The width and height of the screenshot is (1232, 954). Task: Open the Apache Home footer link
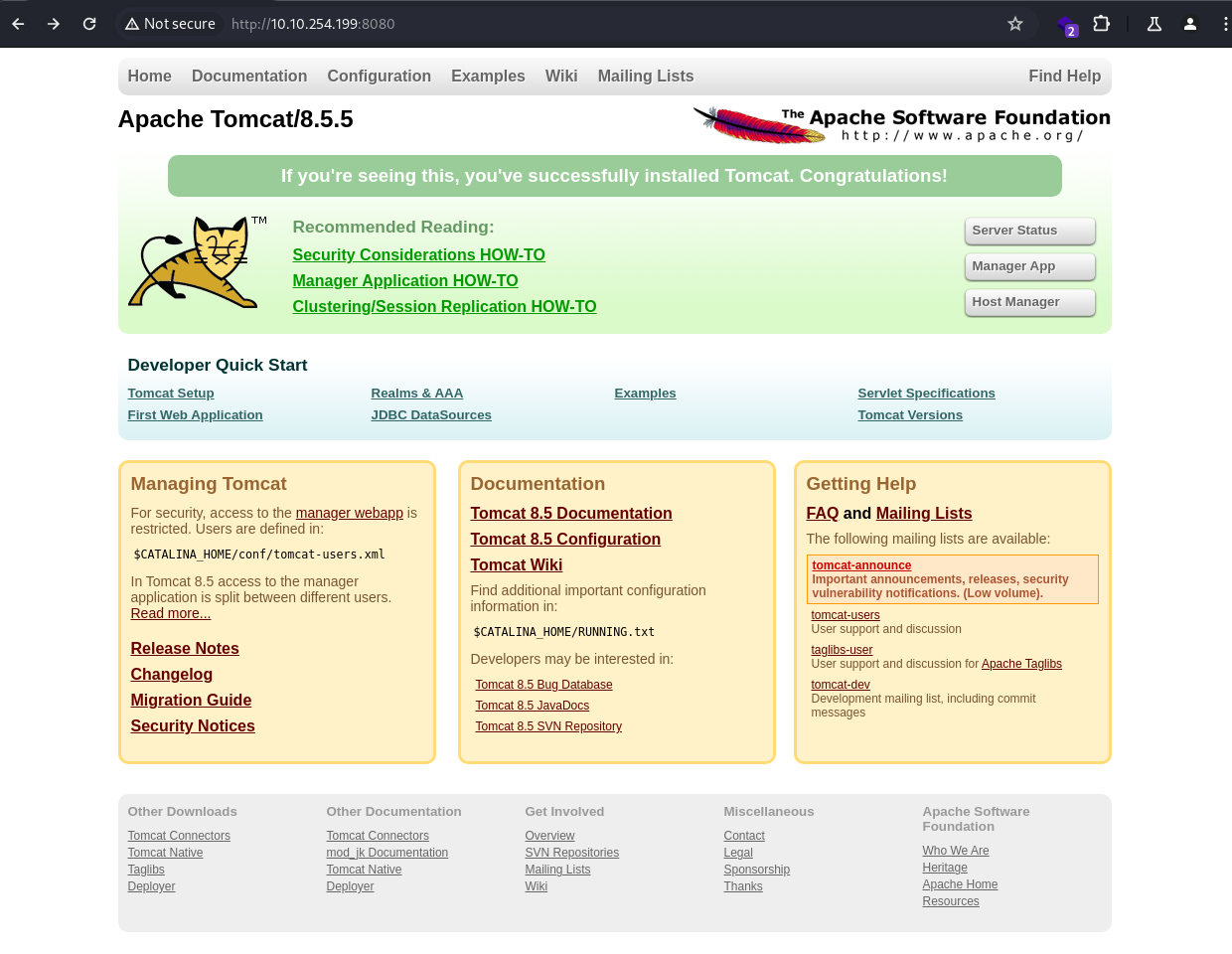(960, 884)
